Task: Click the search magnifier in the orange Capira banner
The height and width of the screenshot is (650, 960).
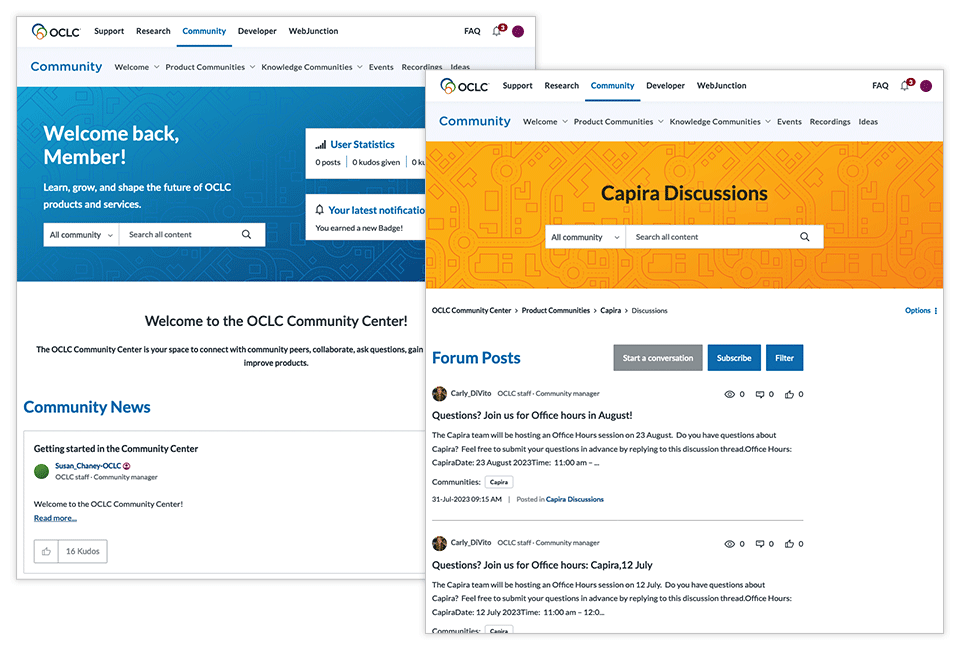Action: (804, 237)
